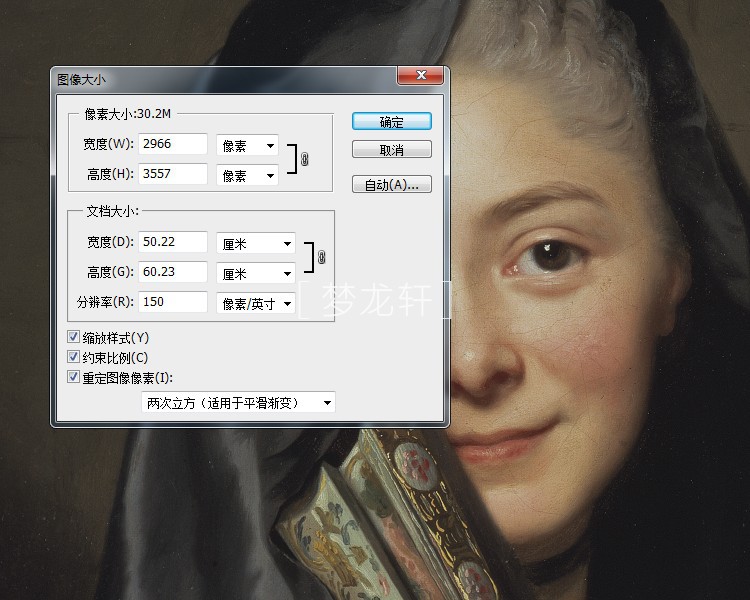
Task: Click the 分辨率(R) label
Action: point(105,302)
